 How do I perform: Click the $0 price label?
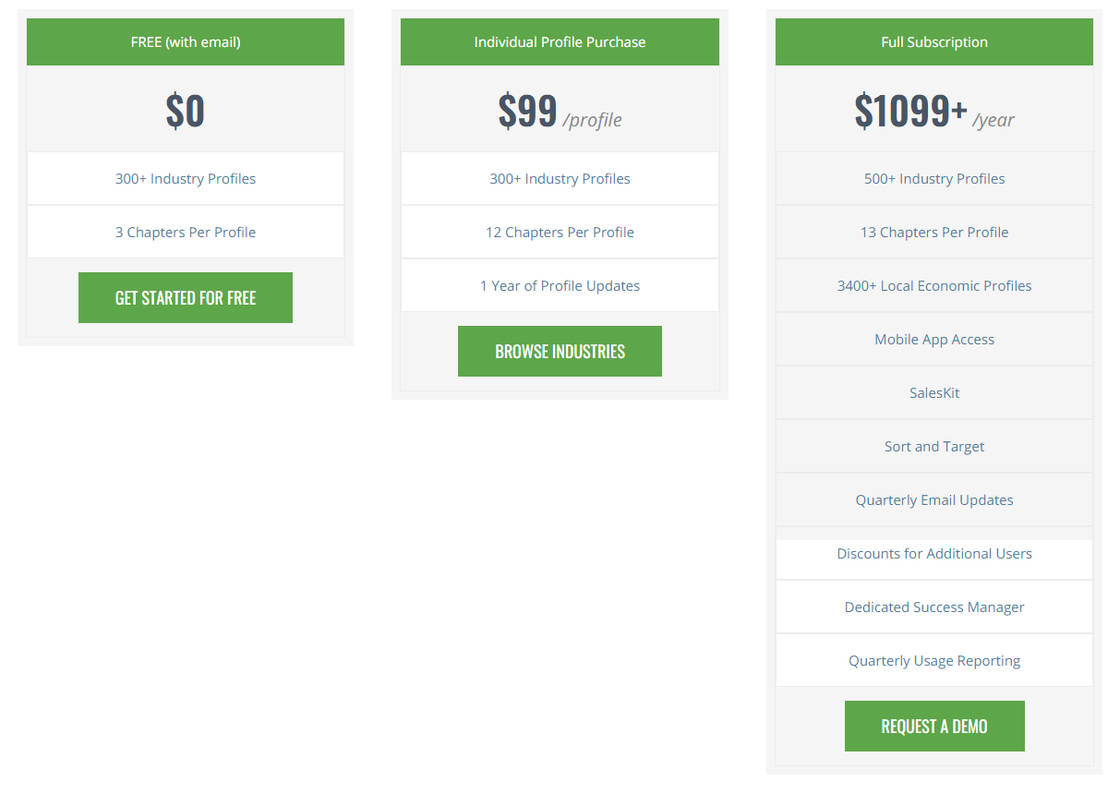click(x=185, y=110)
